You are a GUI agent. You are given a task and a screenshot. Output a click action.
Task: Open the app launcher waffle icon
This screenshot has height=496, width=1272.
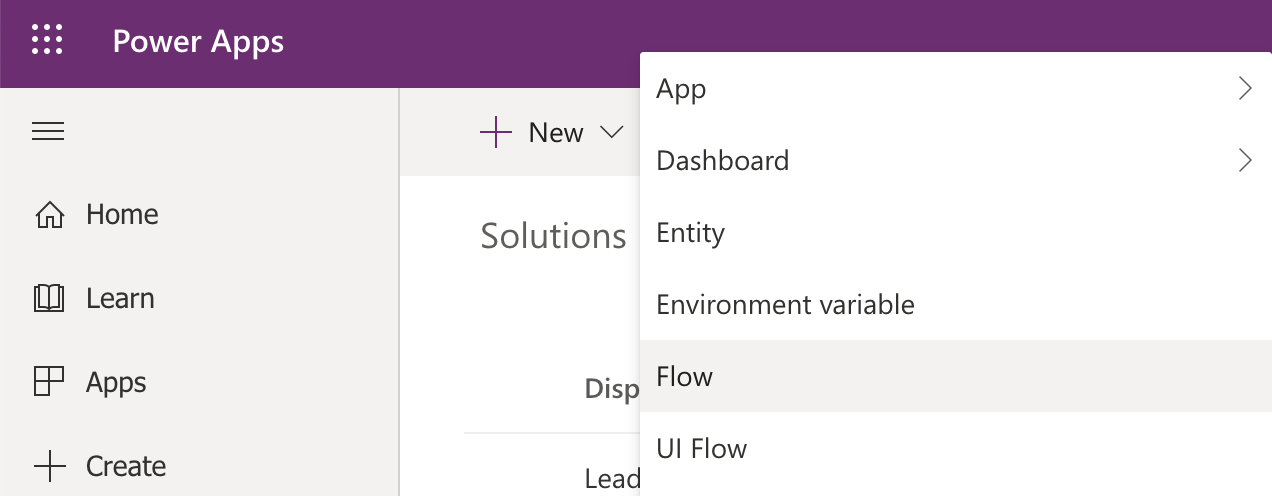pos(47,41)
